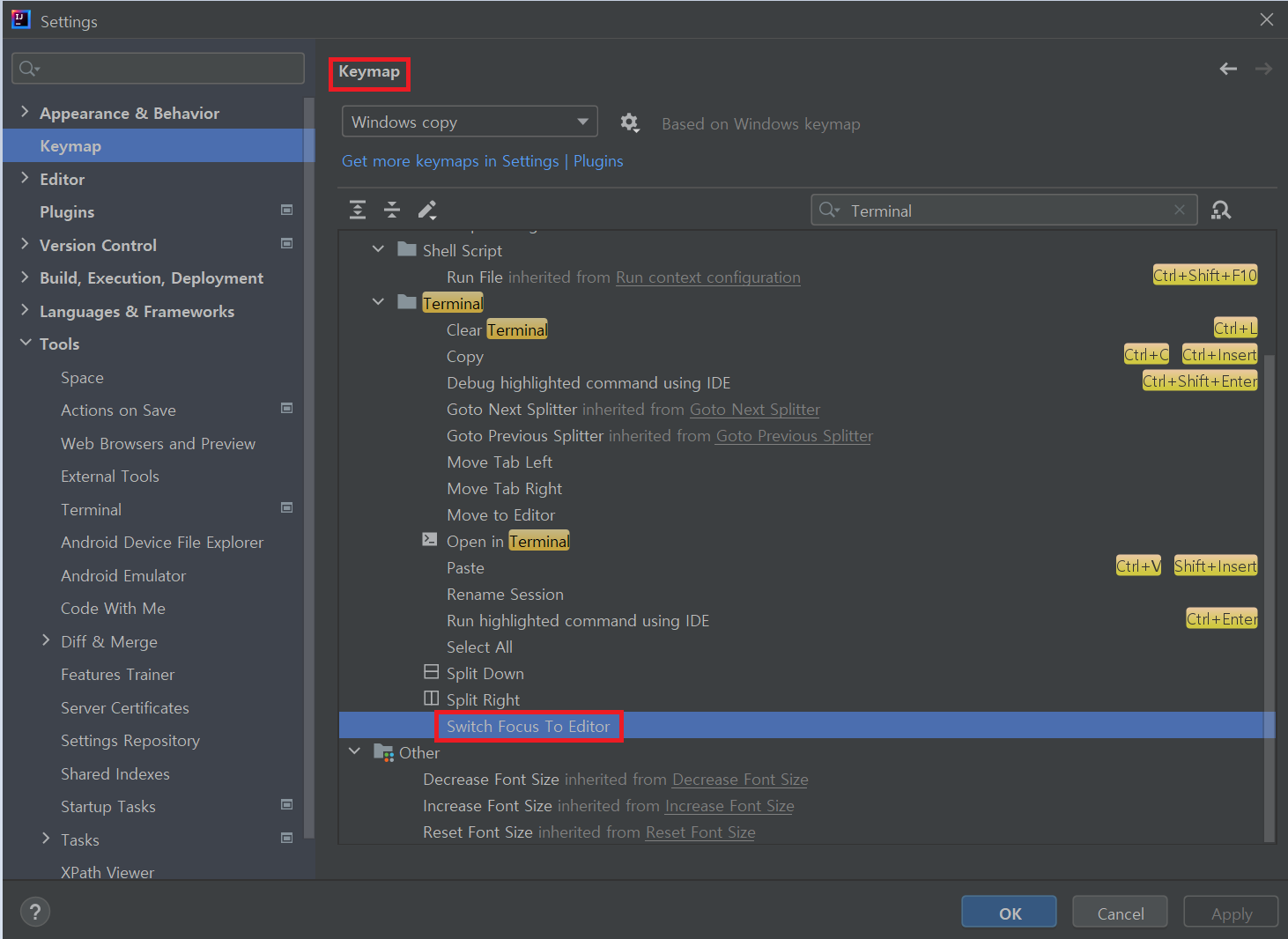Viewport: 1288px width, 939px height.
Task: Collapse the Terminal keymap group
Action: point(378,302)
